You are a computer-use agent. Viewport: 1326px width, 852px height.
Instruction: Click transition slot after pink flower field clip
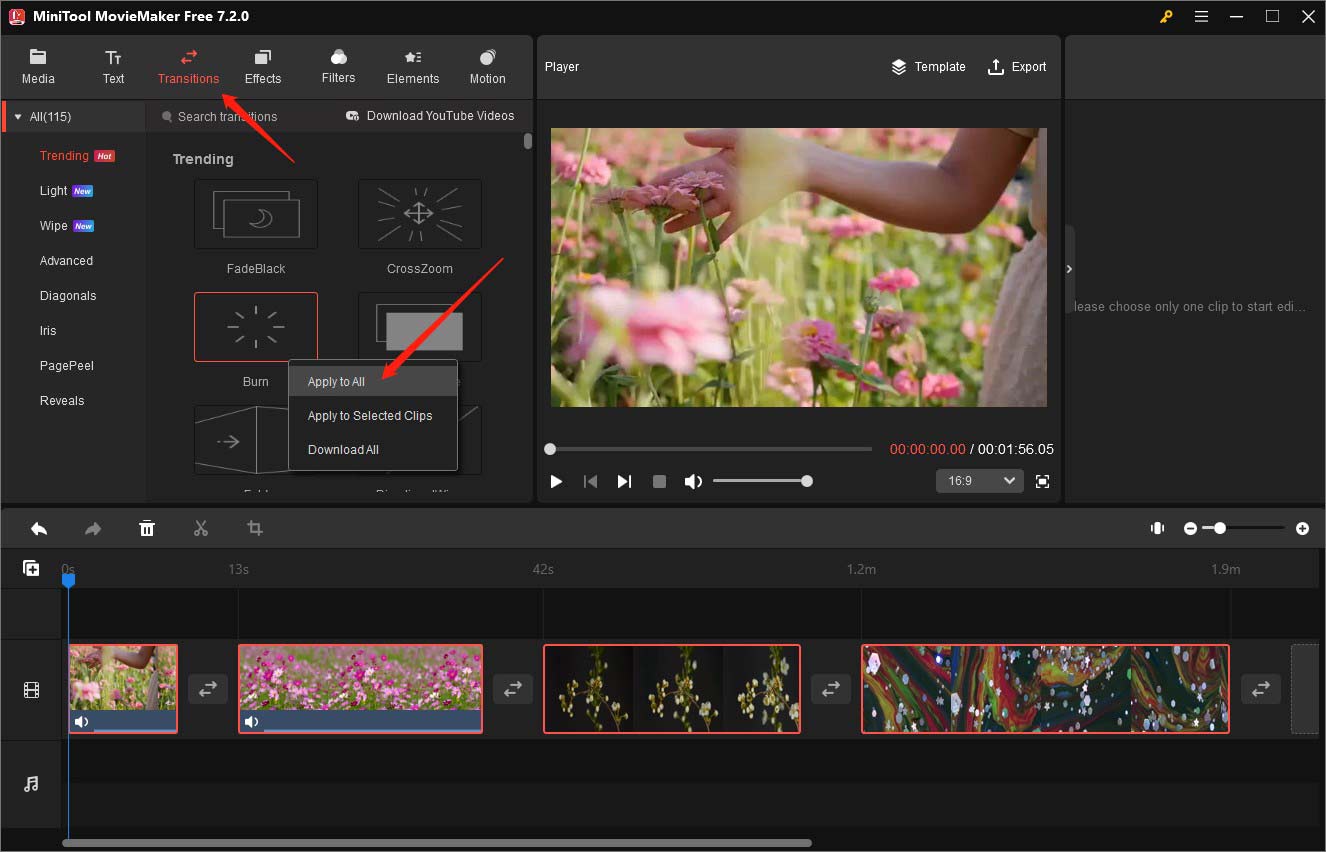click(513, 689)
